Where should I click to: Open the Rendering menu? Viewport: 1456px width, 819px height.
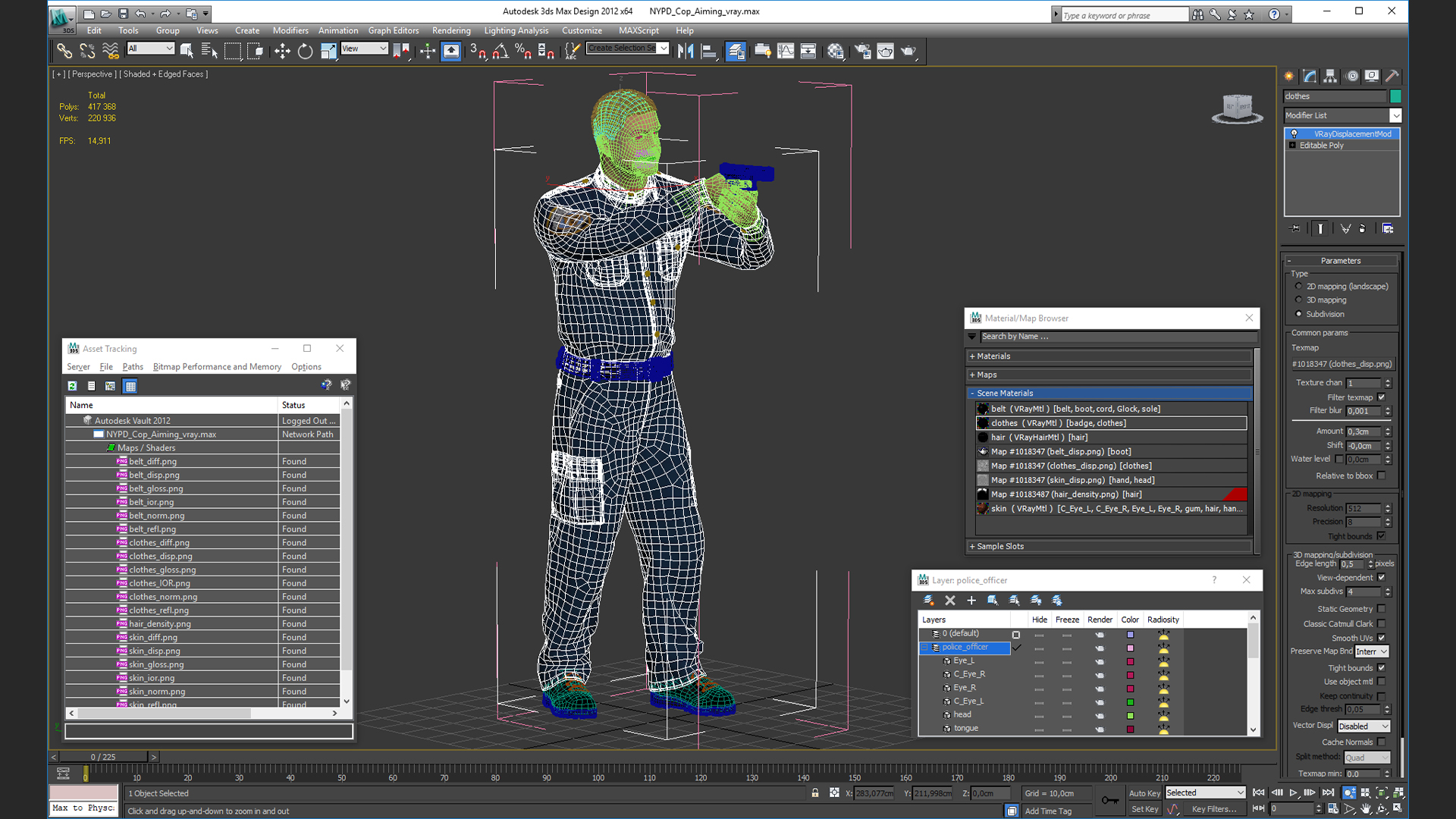pos(451,30)
